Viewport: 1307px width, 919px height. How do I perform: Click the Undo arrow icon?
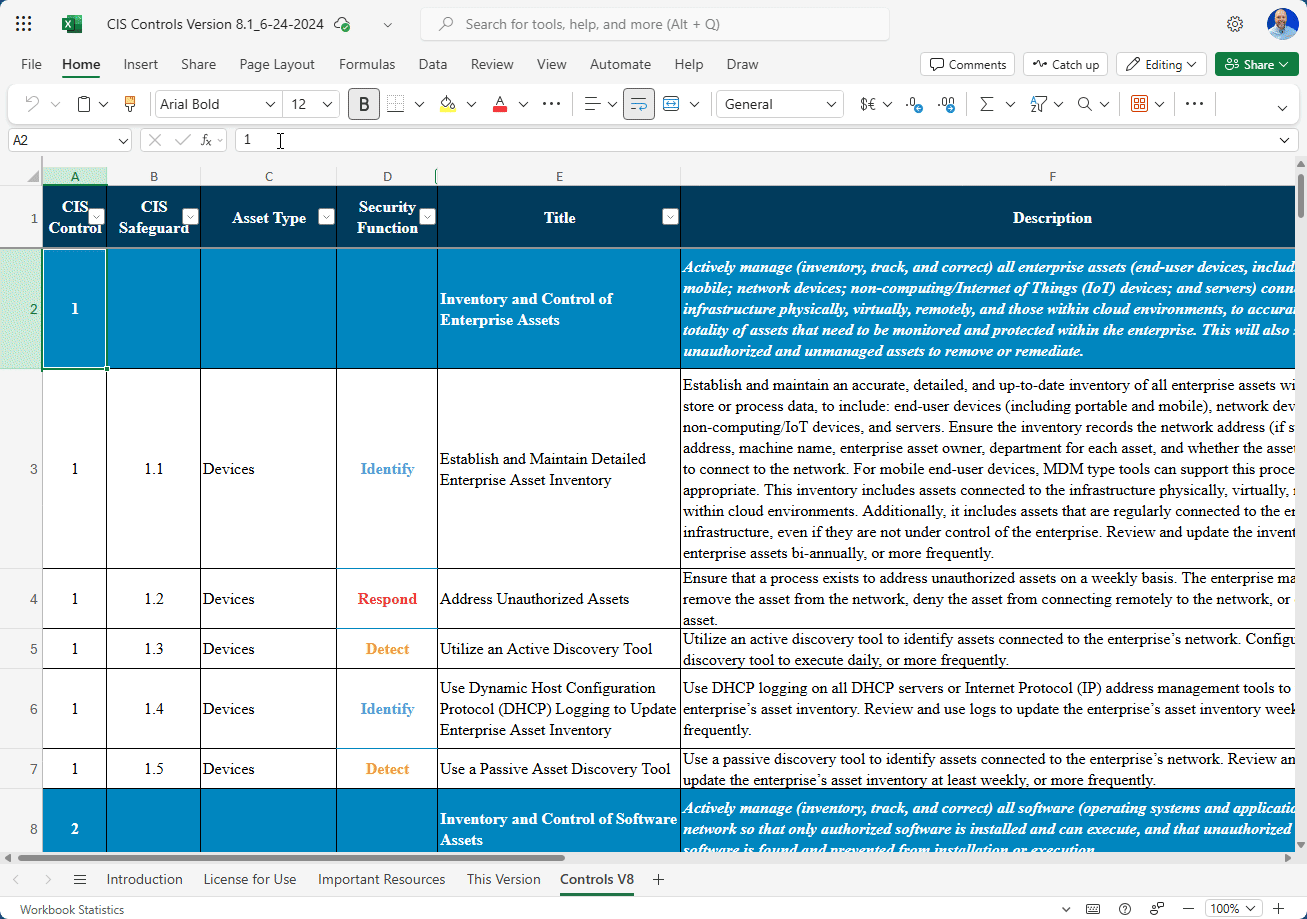coord(32,104)
